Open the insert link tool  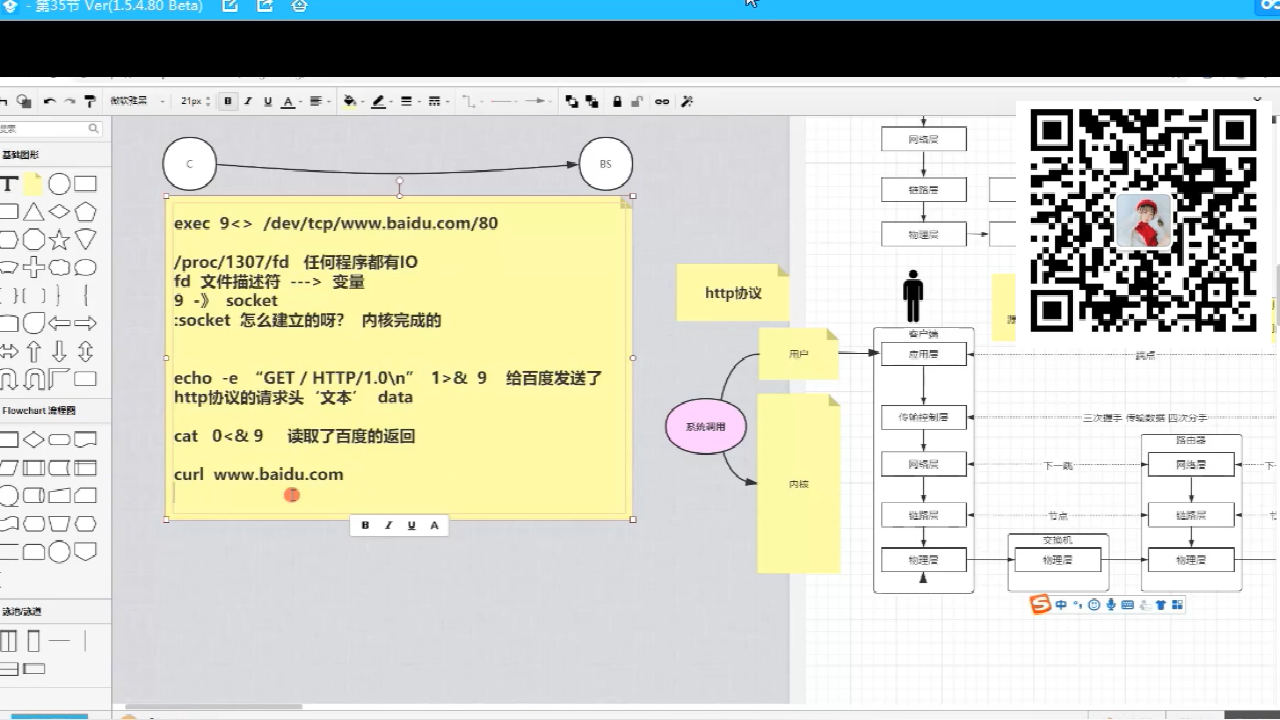662,101
